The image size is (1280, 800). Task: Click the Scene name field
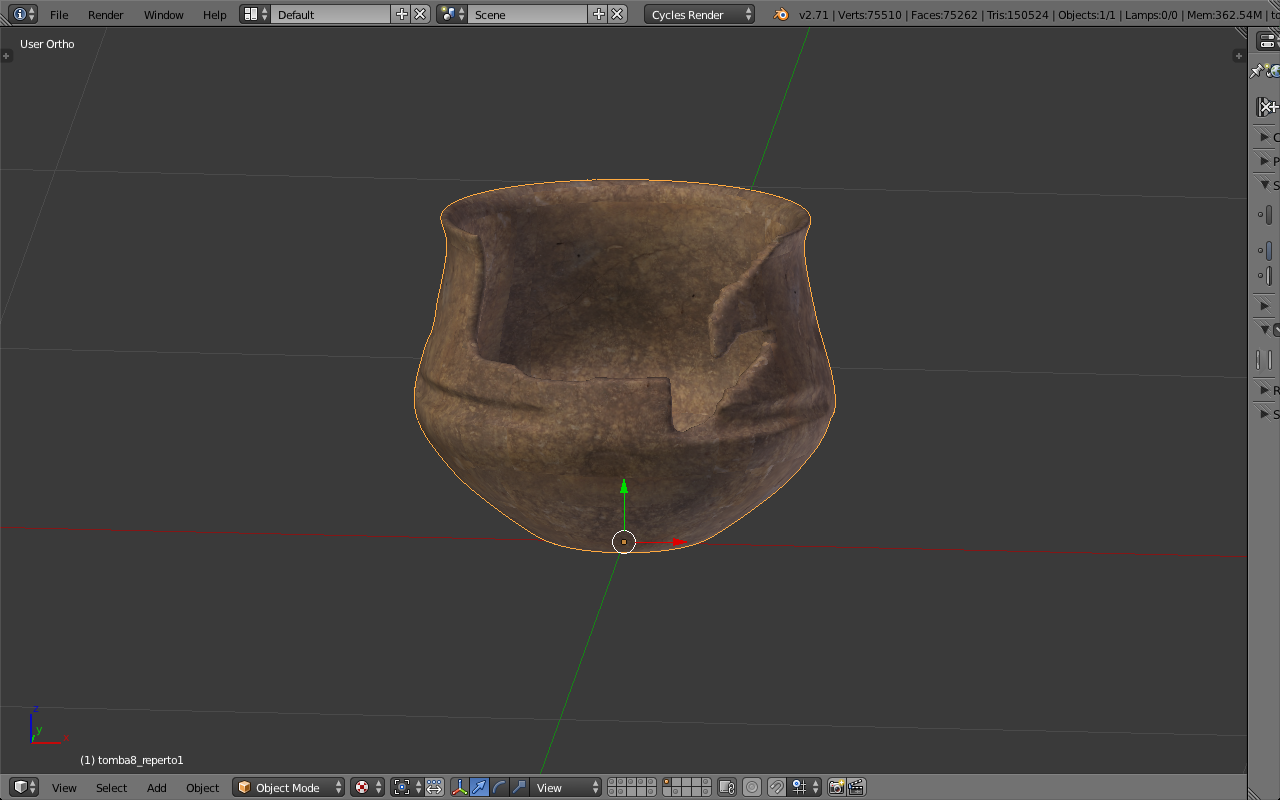click(x=527, y=14)
